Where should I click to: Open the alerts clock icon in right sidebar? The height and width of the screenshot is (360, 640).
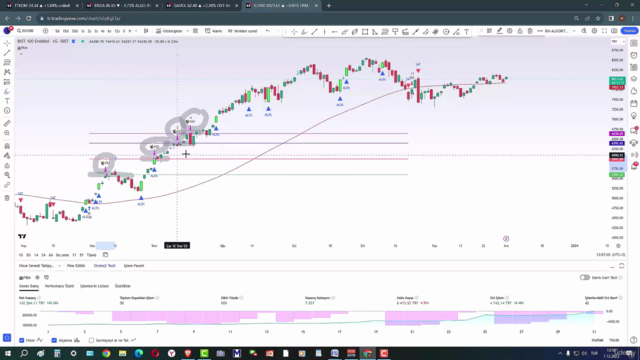pos(633,55)
